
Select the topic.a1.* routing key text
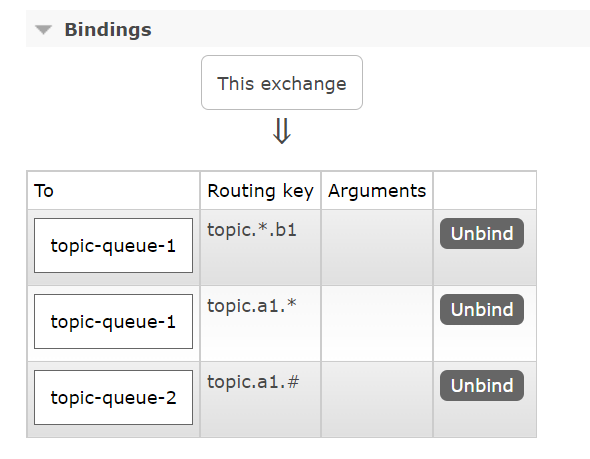[252, 306]
